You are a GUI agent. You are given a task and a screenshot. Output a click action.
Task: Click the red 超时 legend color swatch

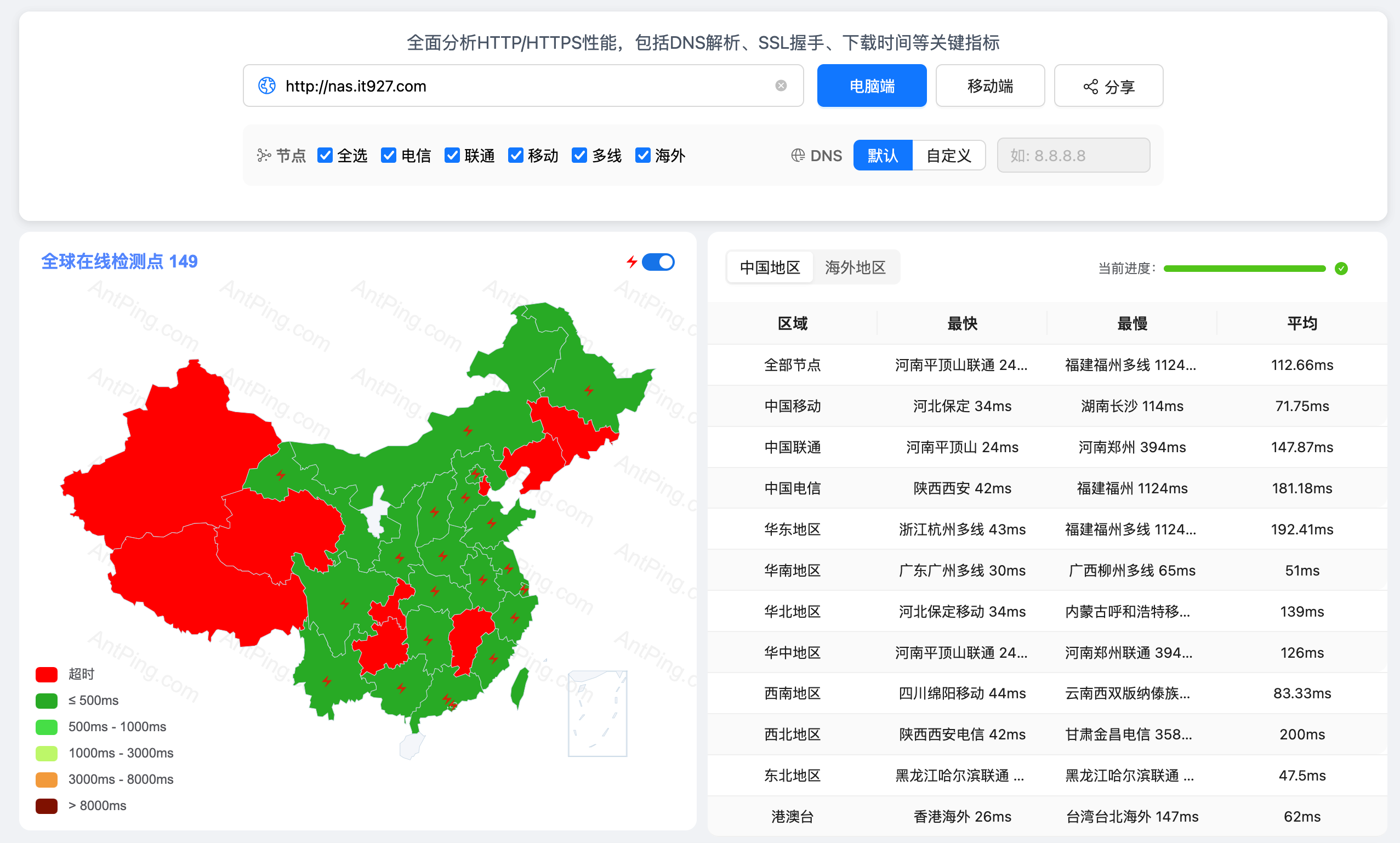point(46,674)
